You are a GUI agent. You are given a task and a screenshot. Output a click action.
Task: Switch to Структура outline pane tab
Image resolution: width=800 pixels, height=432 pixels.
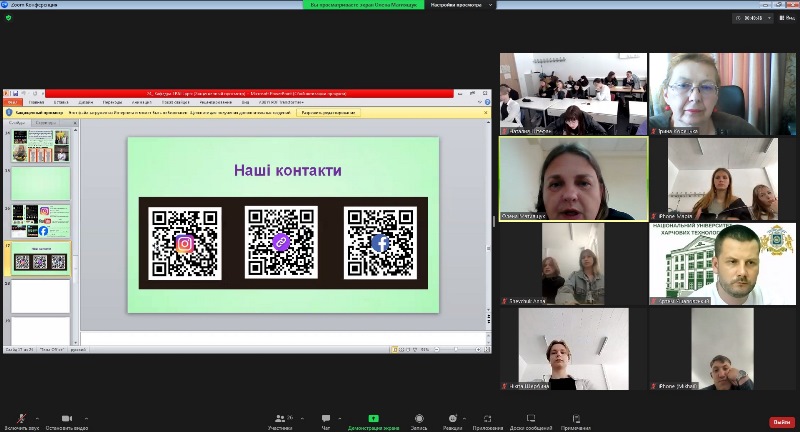(45, 122)
